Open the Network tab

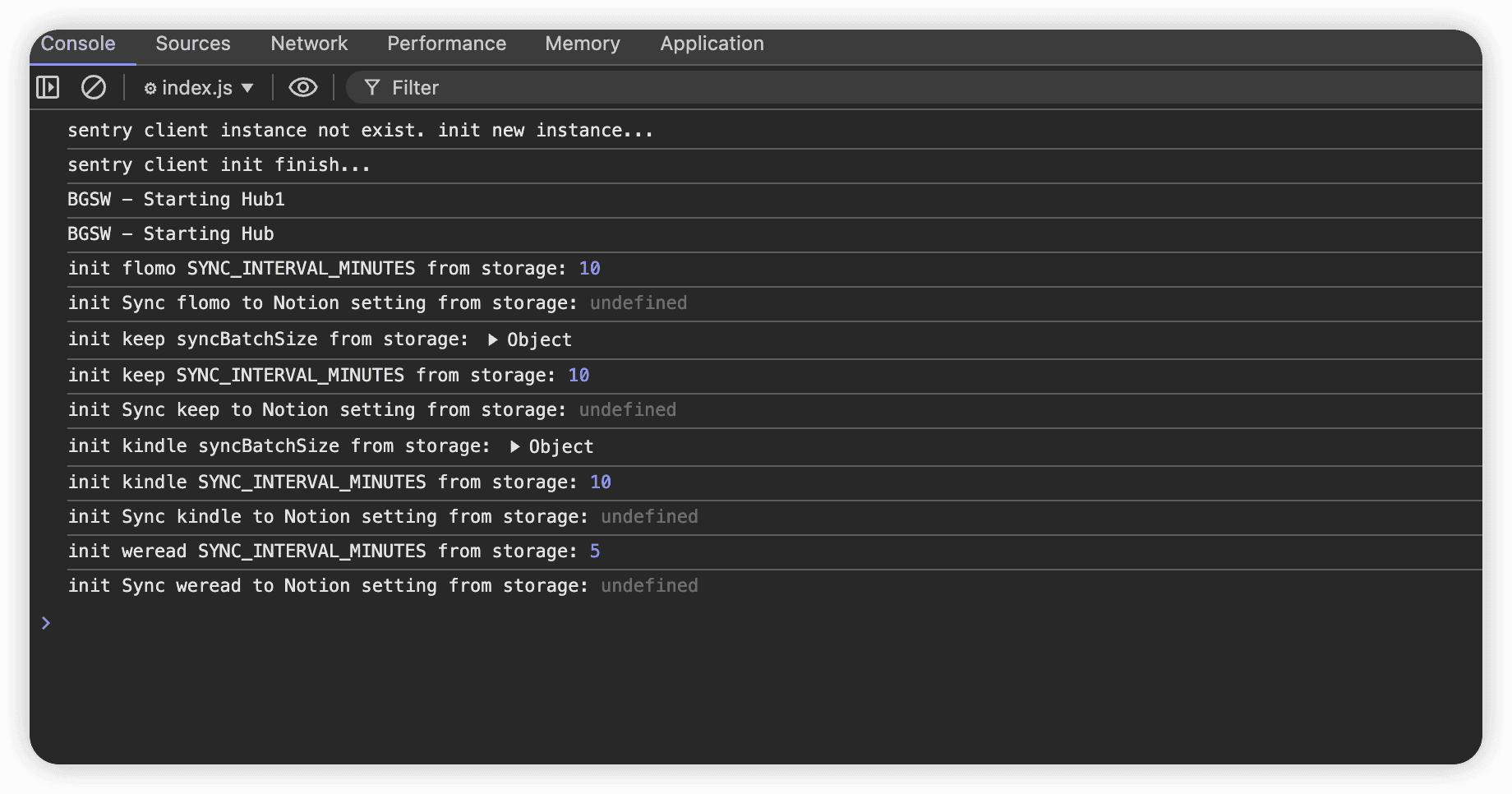309,44
